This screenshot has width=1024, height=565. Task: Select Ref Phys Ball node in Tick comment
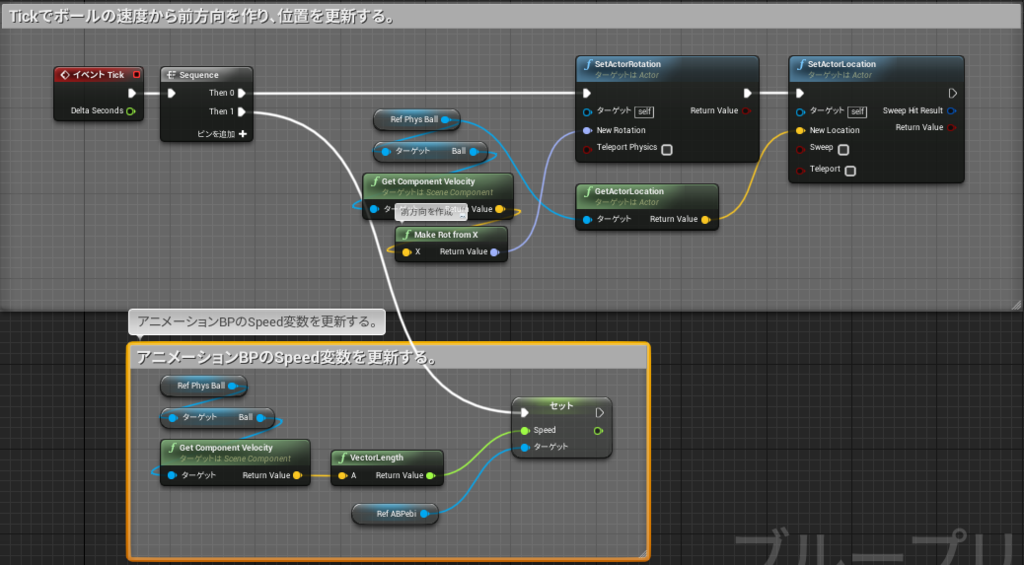tap(417, 120)
